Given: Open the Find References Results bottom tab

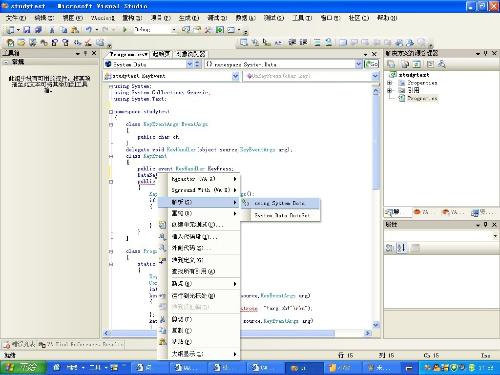Looking at the screenshot, I should click(82, 345).
